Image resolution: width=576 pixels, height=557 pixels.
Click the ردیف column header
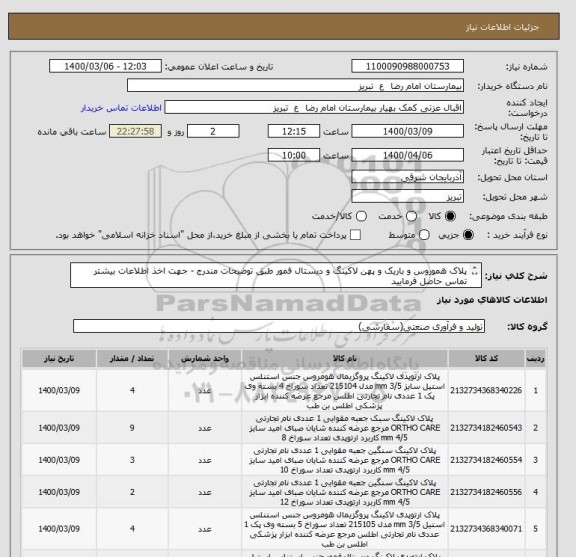click(536, 359)
